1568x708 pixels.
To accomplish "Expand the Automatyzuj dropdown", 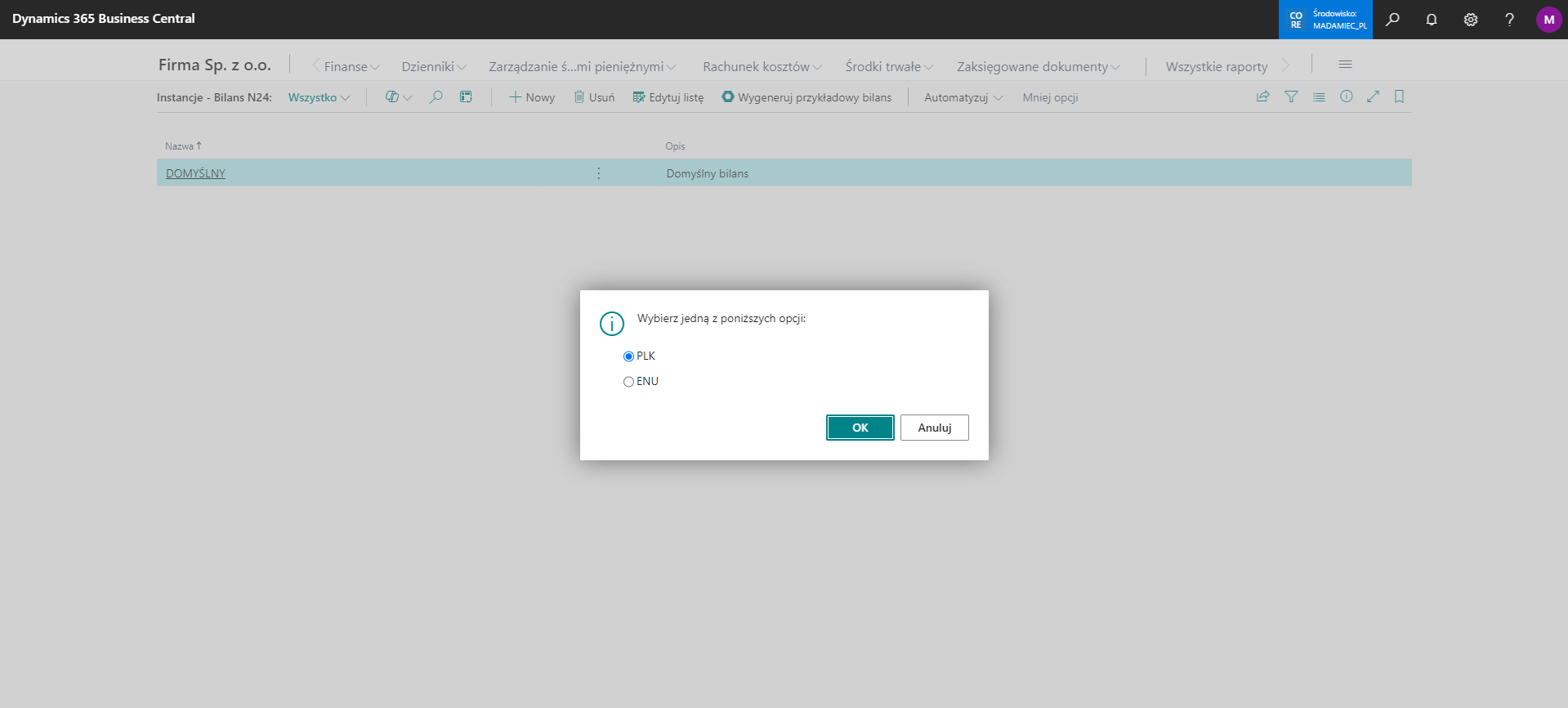I will (x=963, y=97).
